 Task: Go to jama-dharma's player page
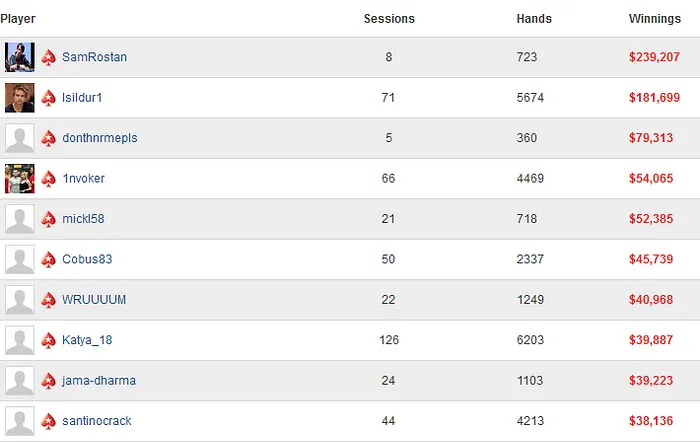(98, 381)
